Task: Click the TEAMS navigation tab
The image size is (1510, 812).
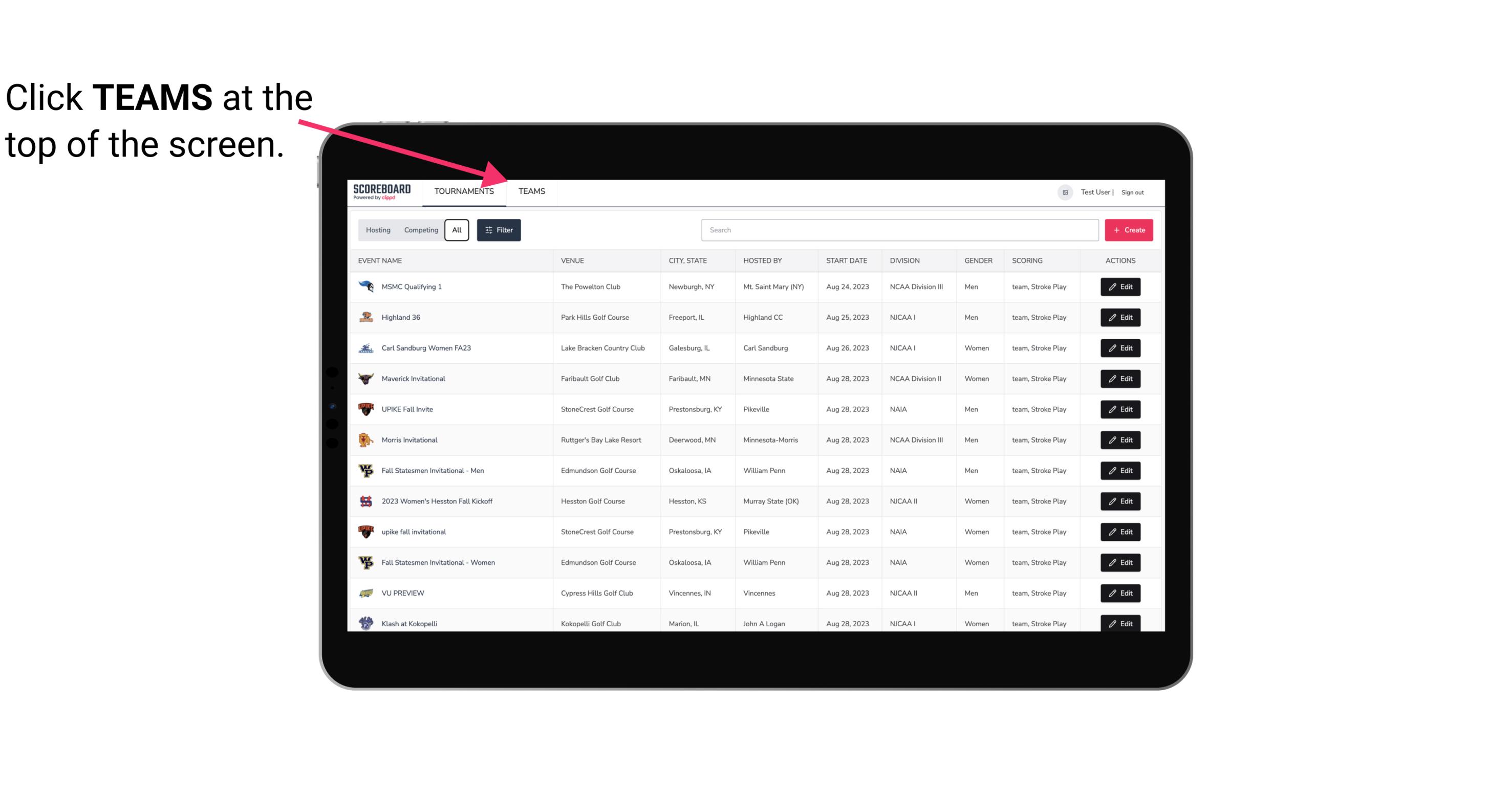Action: [x=531, y=191]
